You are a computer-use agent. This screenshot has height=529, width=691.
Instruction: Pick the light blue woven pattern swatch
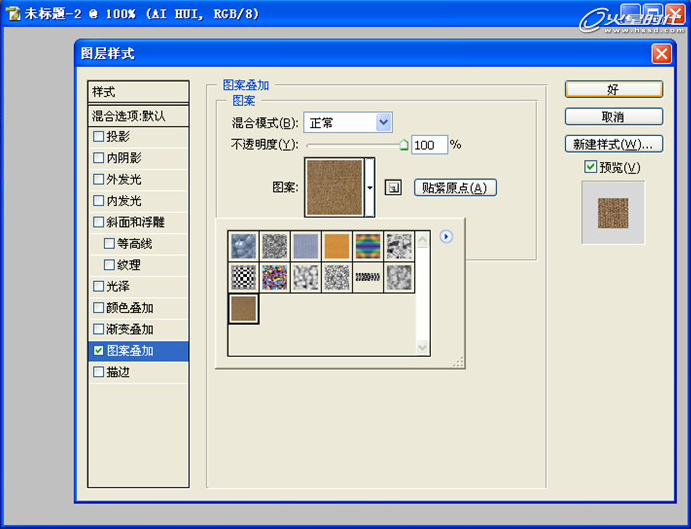pyautogui.click(x=306, y=246)
